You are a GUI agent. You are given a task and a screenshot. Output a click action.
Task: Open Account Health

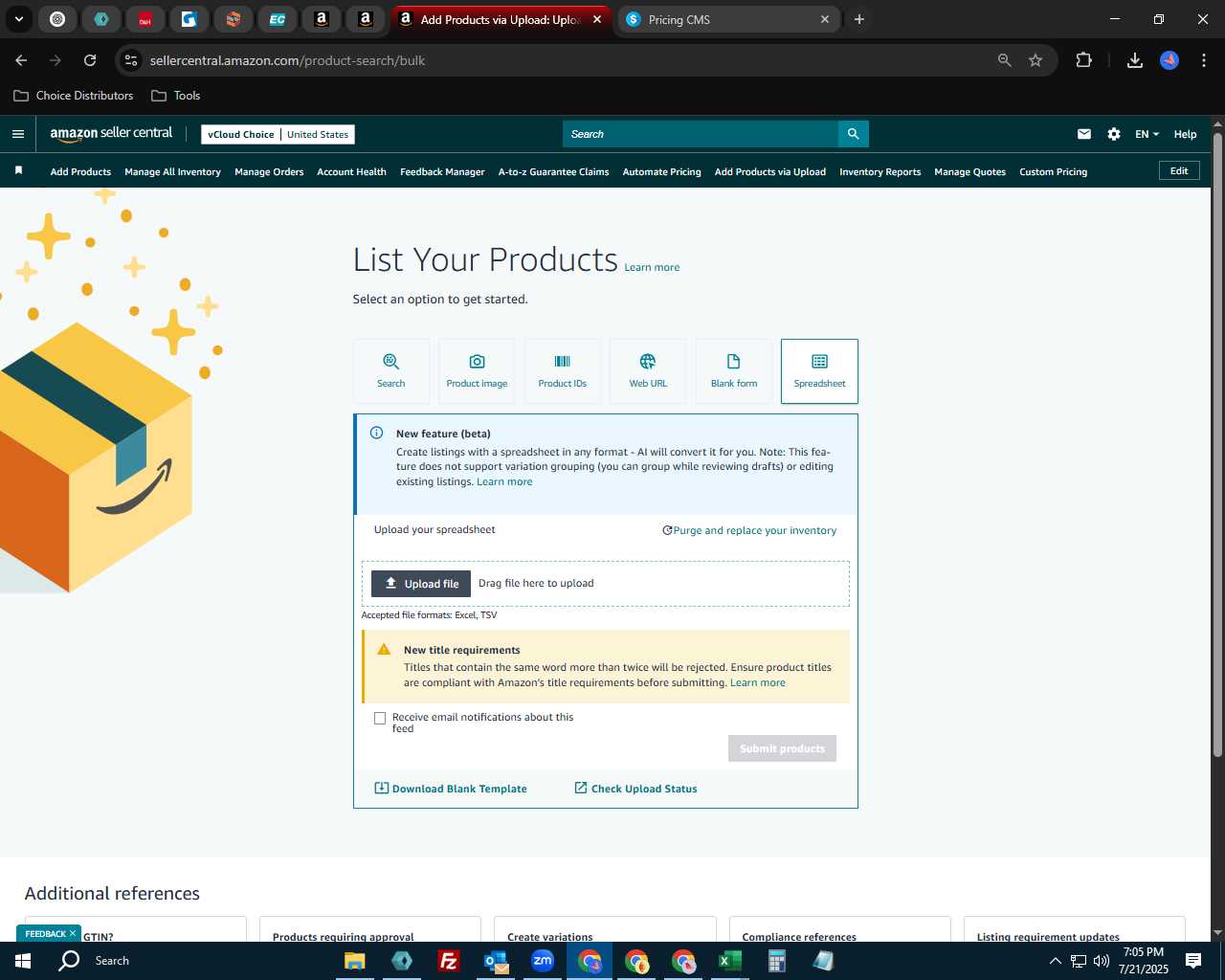[x=351, y=172]
